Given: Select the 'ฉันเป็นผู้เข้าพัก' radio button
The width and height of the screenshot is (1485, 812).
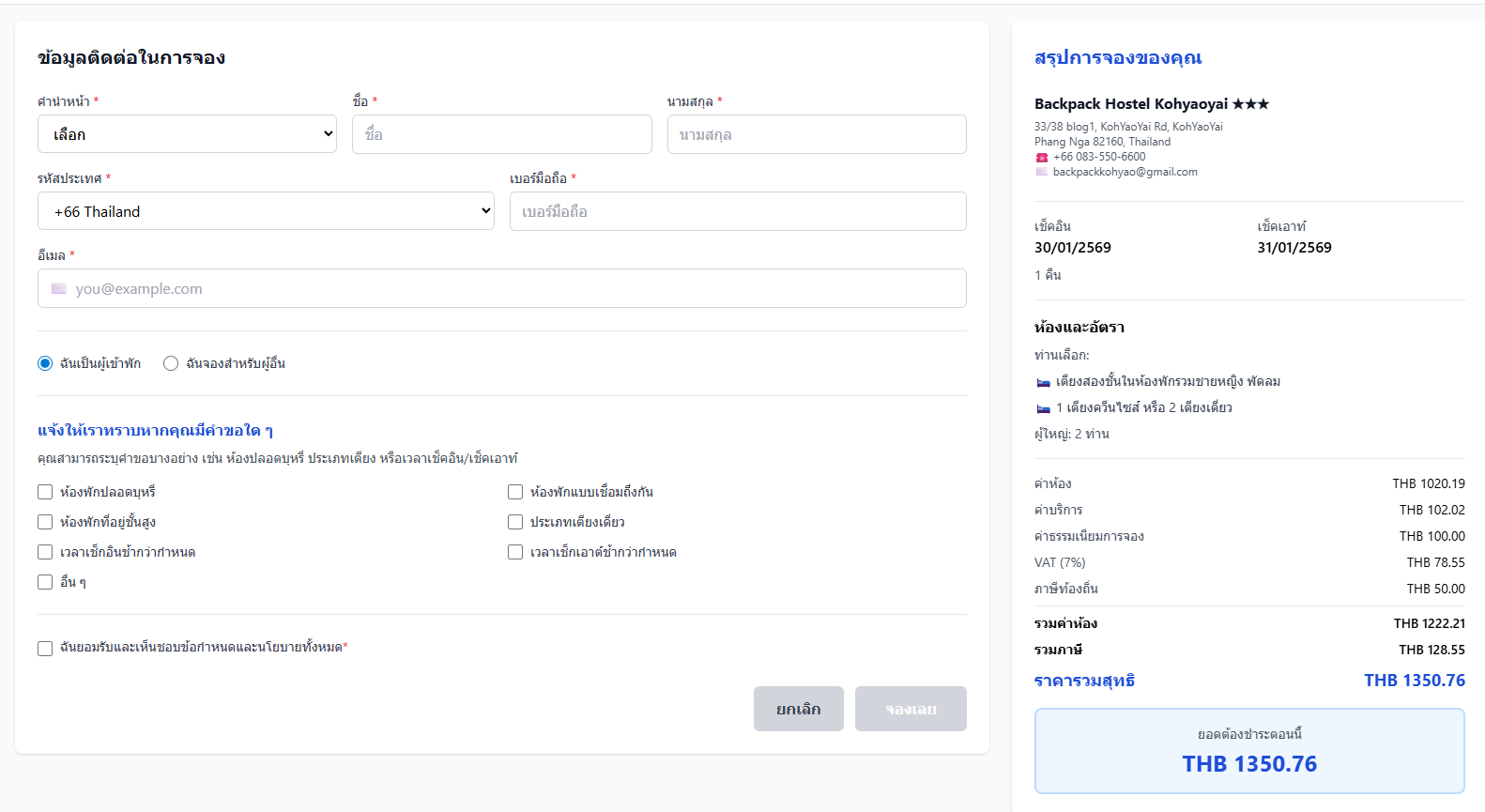Looking at the screenshot, I should (45, 363).
